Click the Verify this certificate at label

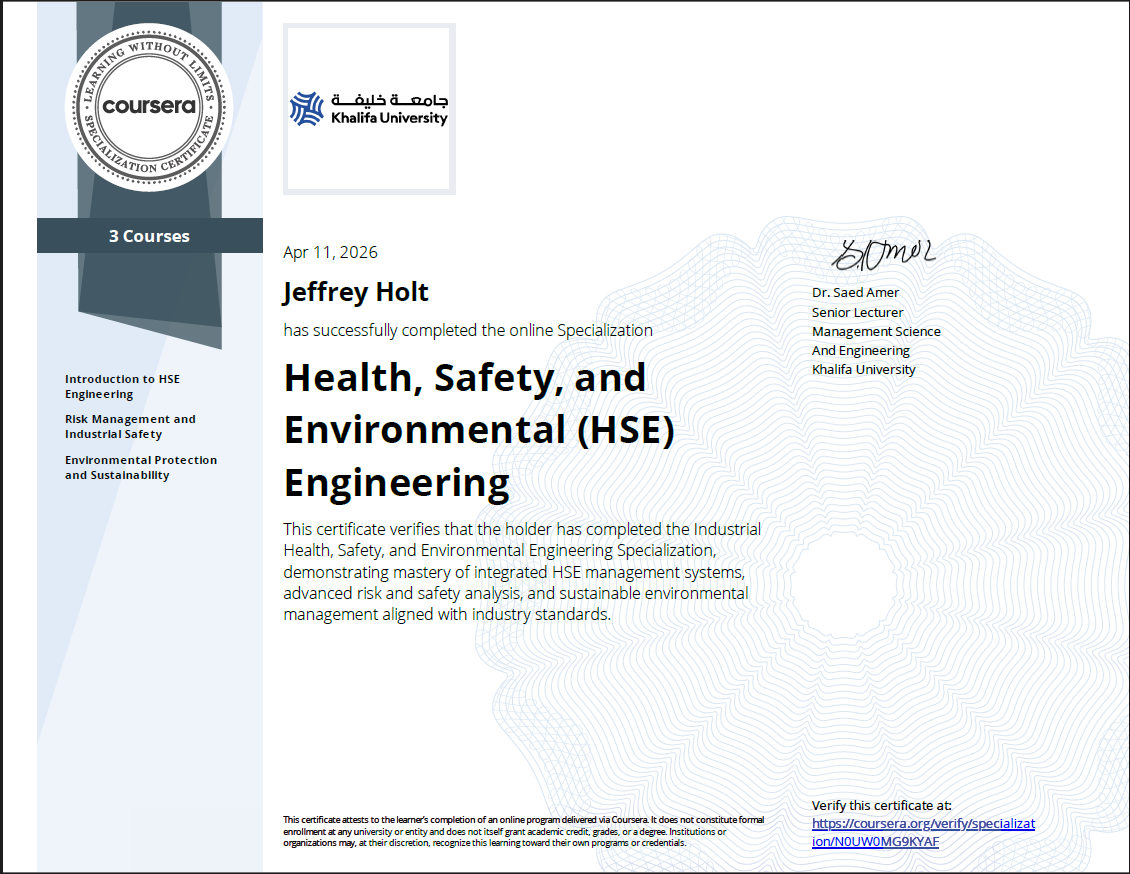pyautogui.click(x=879, y=804)
